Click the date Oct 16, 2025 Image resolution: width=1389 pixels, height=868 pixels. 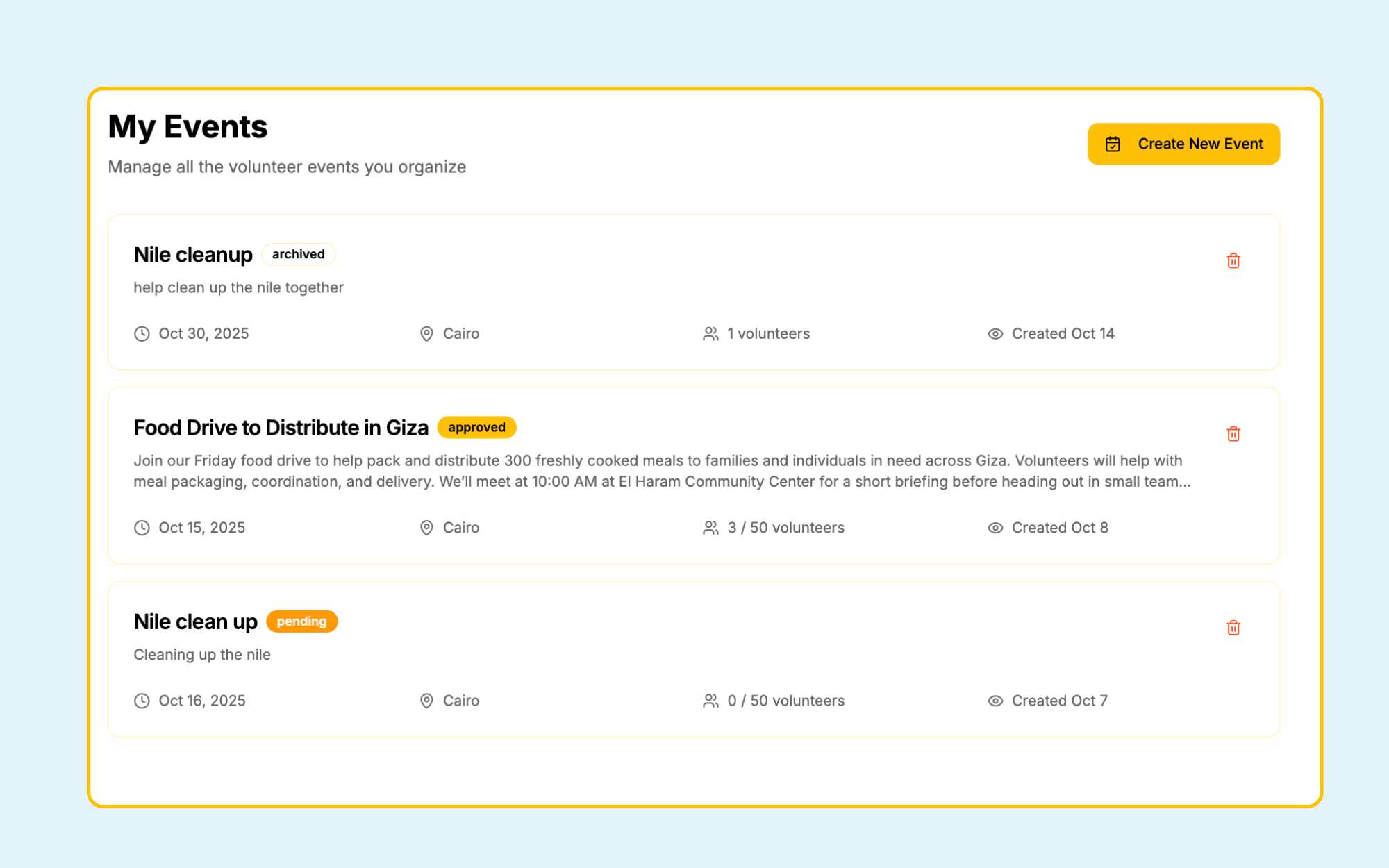click(202, 701)
